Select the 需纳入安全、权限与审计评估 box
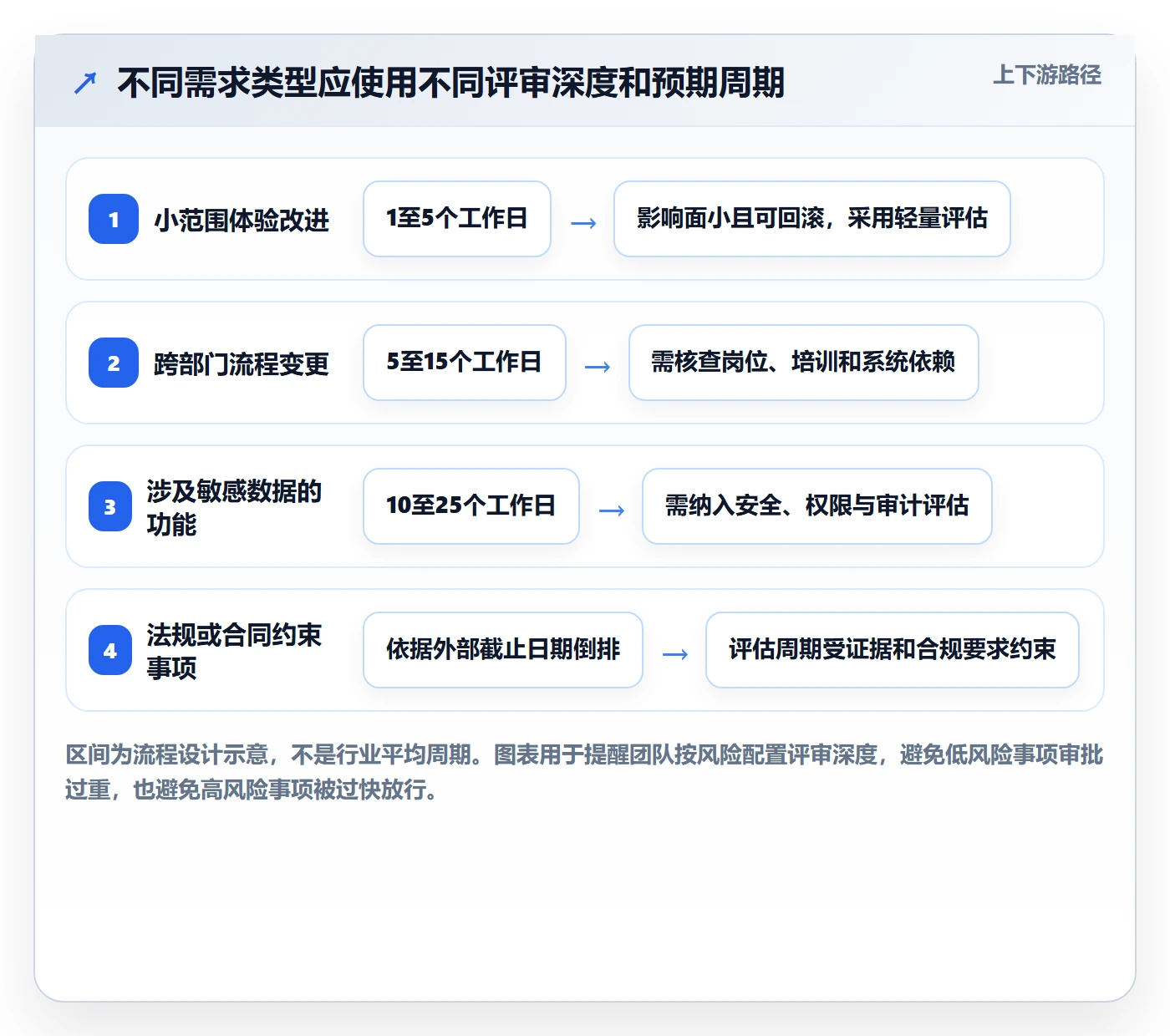This screenshot has height=1036, width=1170. [817, 506]
